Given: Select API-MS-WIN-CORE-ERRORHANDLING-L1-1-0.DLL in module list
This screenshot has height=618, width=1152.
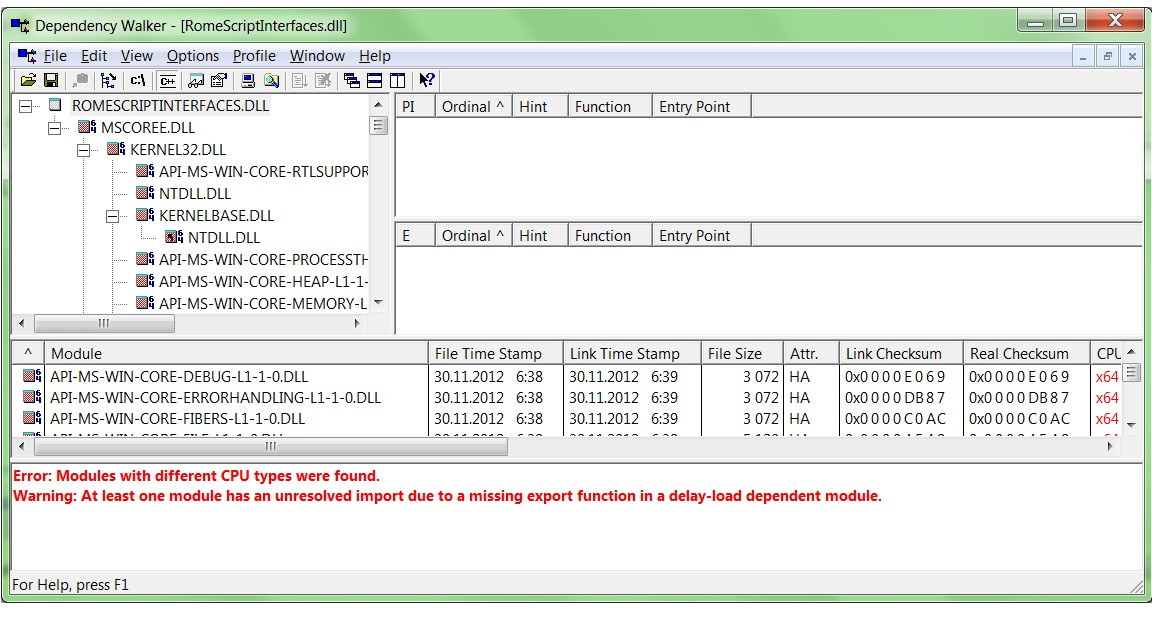Looking at the screenshot, I should click(x=215, y=398).
